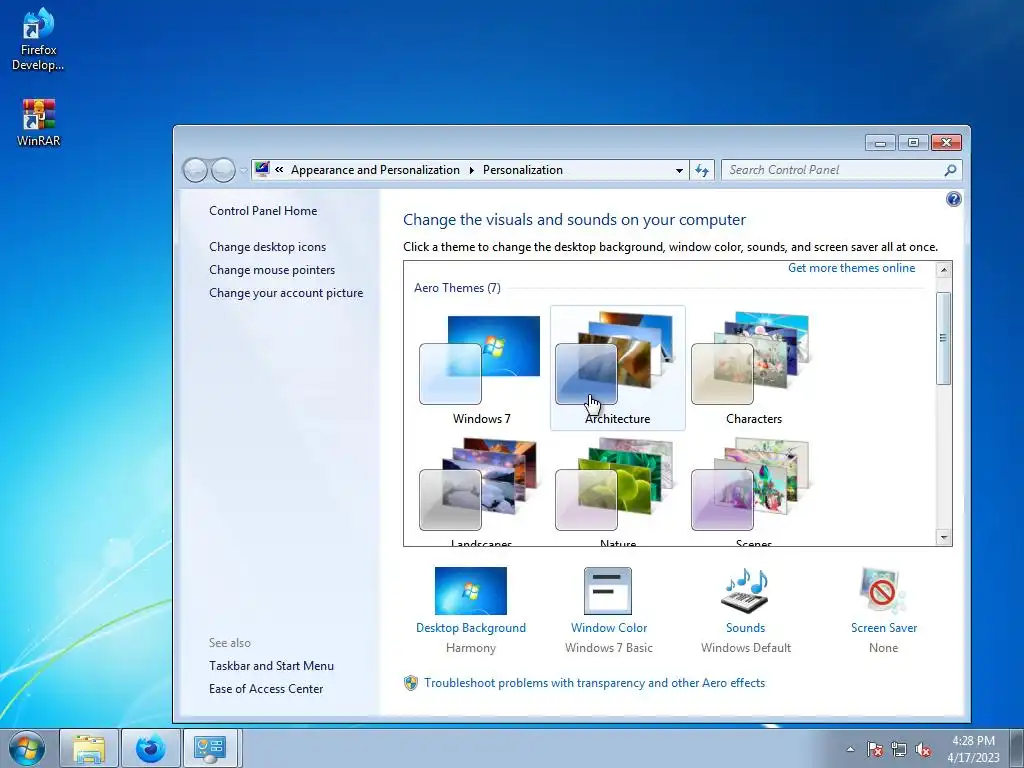Open the clock showing 4:28 PM
The width and height of the screenshot is (1024, 768).
tap(973, 749)
